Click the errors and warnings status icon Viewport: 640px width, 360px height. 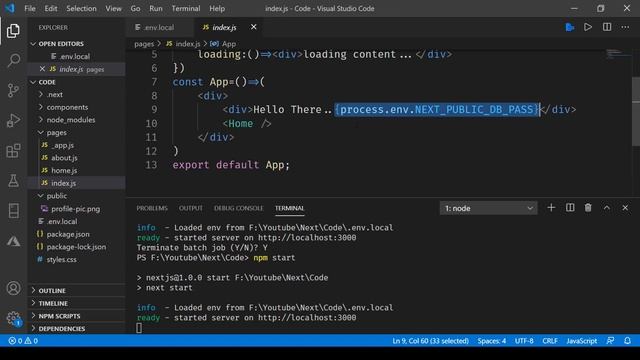(x=23, y=341)
